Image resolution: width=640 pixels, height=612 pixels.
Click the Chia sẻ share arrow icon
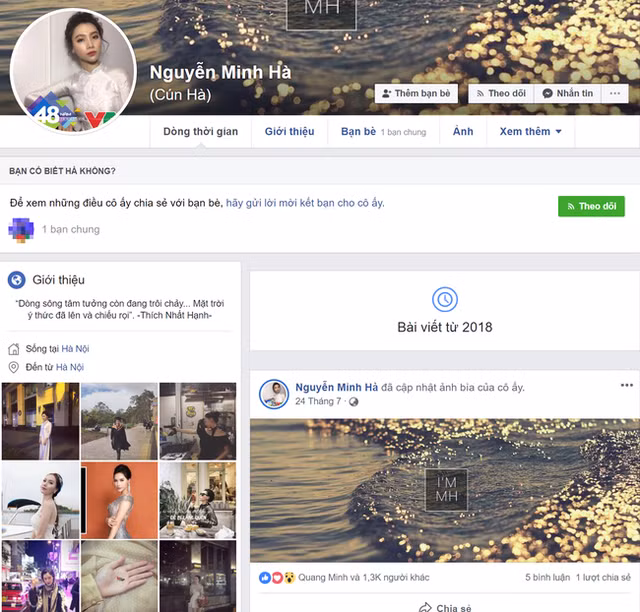tap(425, 607)
